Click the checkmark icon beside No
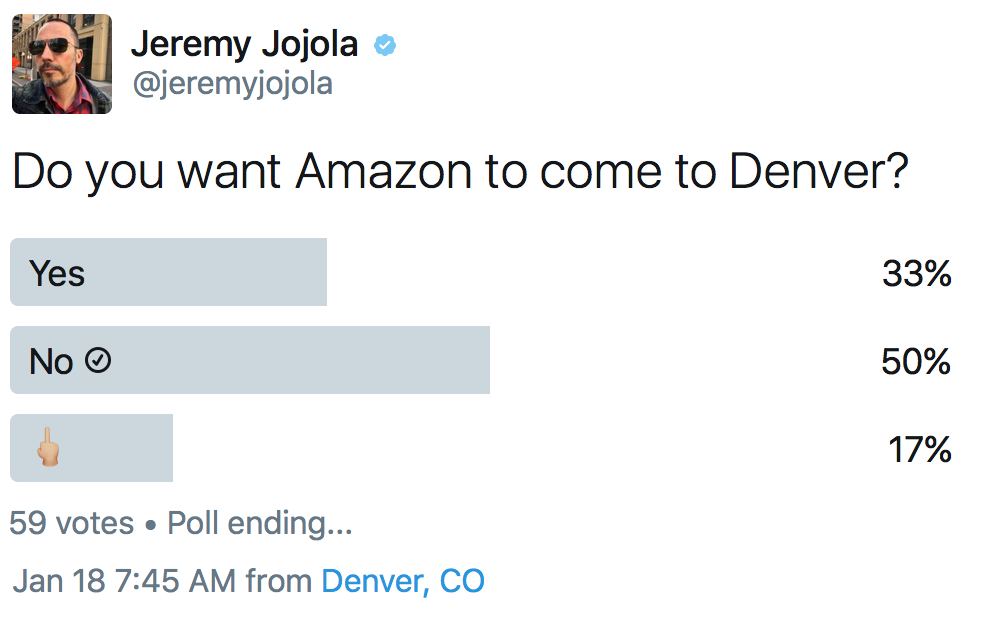Screen dimensions: 998x624 (x=98, y=360)
